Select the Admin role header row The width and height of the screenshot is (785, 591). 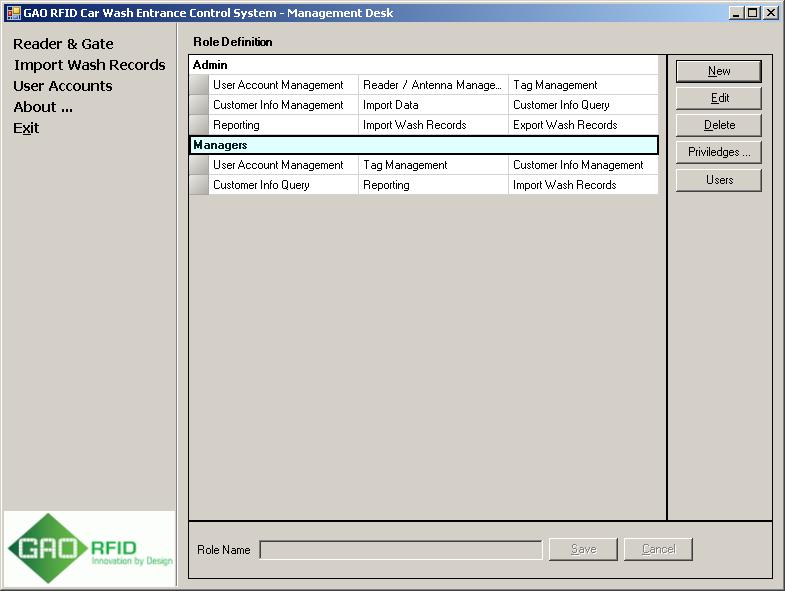click(x=423, y=65)
